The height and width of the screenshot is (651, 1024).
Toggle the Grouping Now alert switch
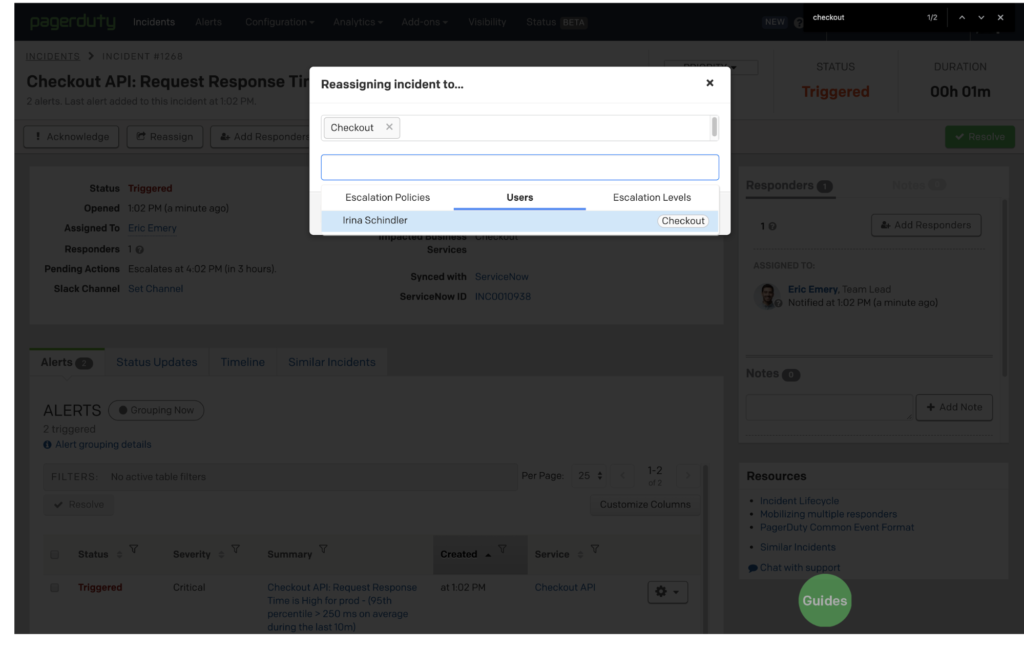[x=155, y=410]
